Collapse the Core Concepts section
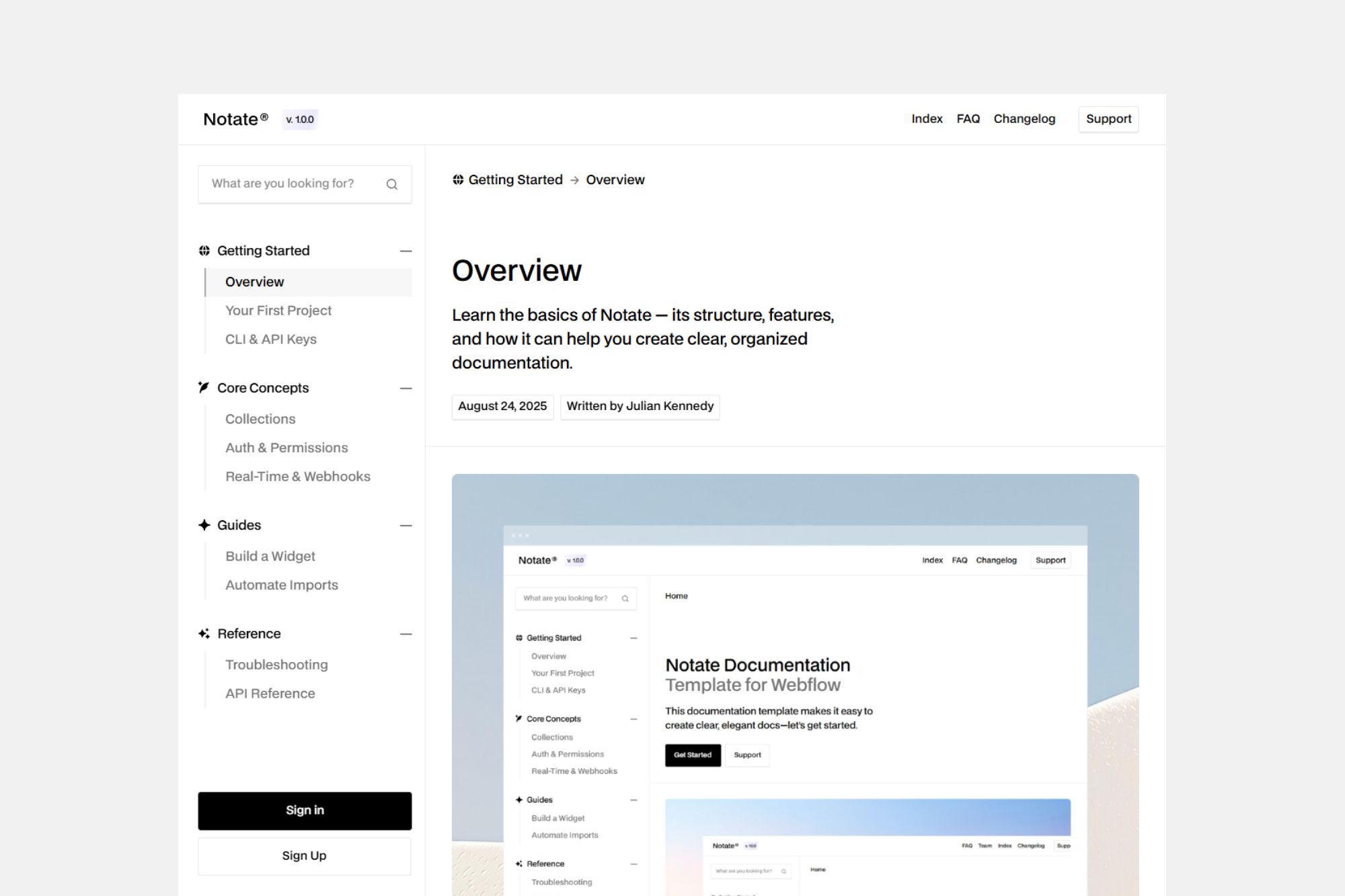The image size is (1345, 896). pos(406,388)
